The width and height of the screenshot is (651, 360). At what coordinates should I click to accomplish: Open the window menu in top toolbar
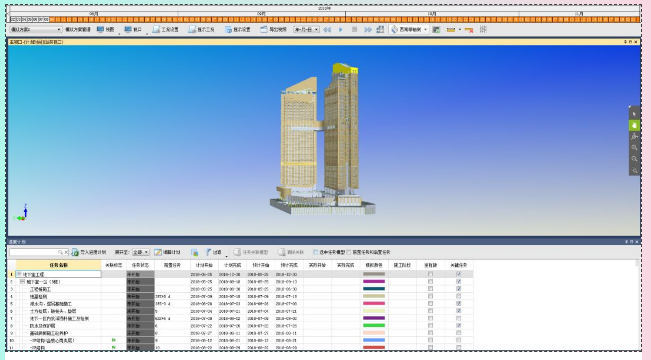(x=133, y=29)
